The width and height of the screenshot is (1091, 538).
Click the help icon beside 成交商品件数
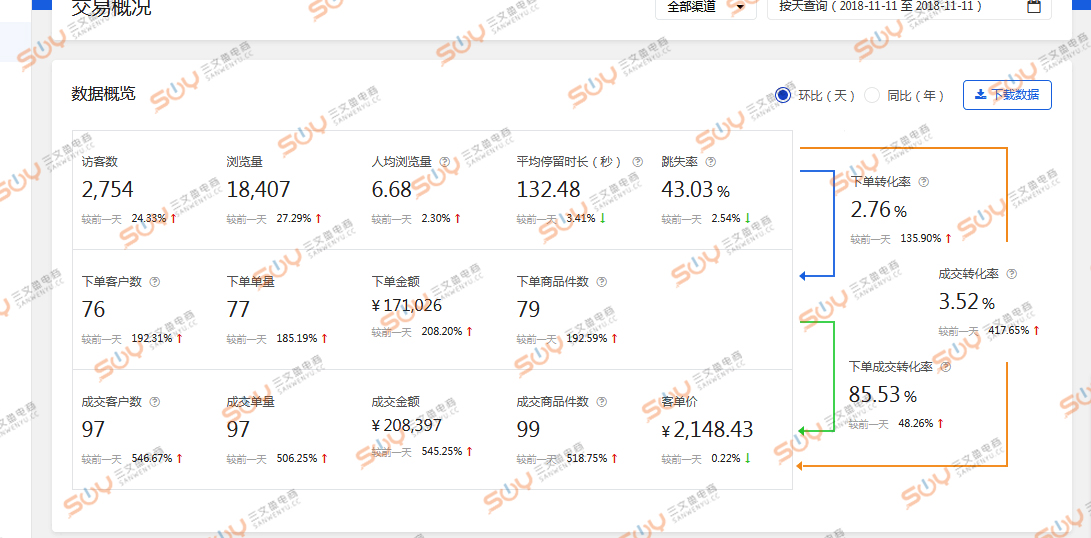pyautogui.click(x=601, y=402)
